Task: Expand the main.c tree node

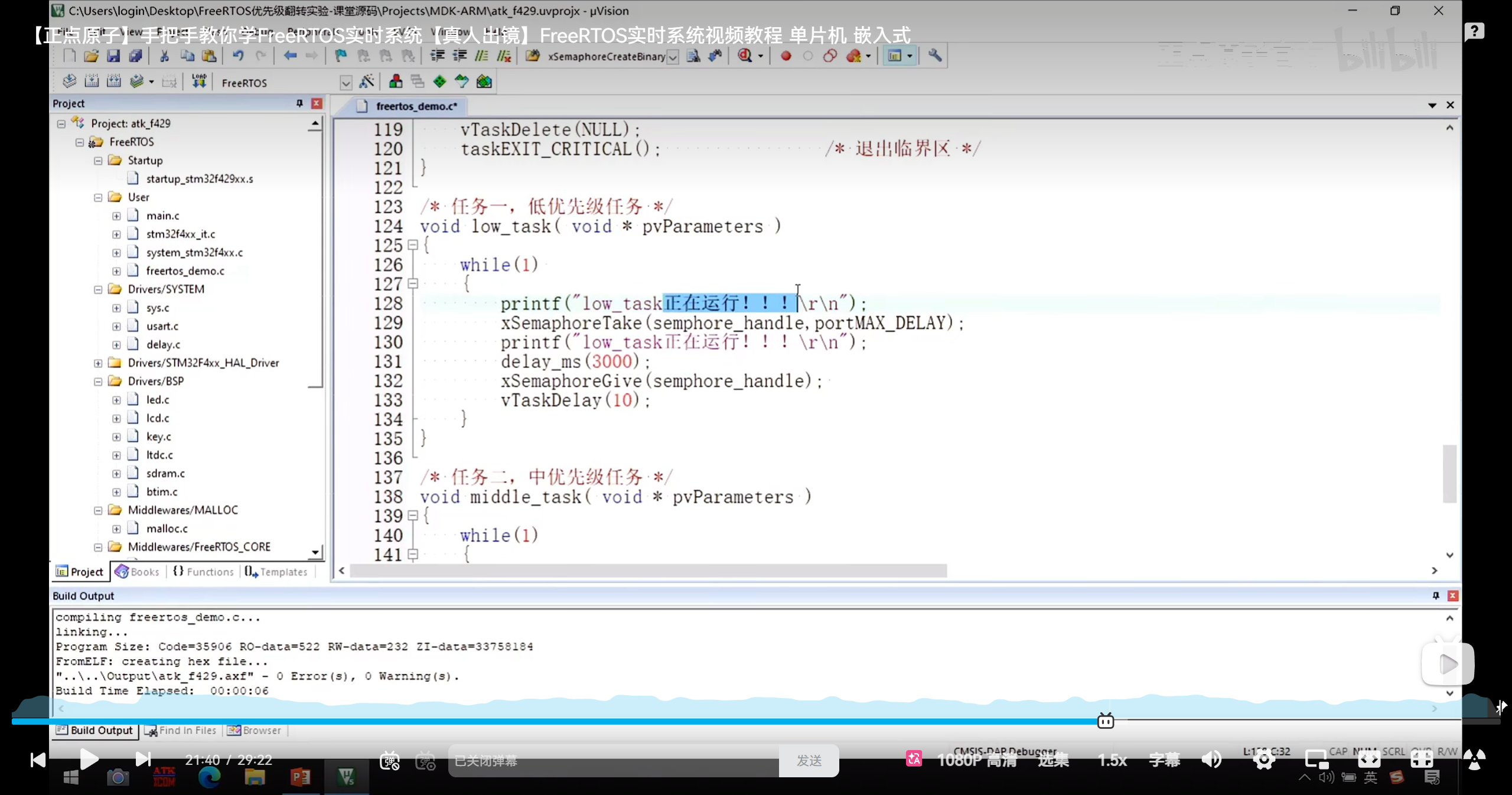Action: coord(116,216)
